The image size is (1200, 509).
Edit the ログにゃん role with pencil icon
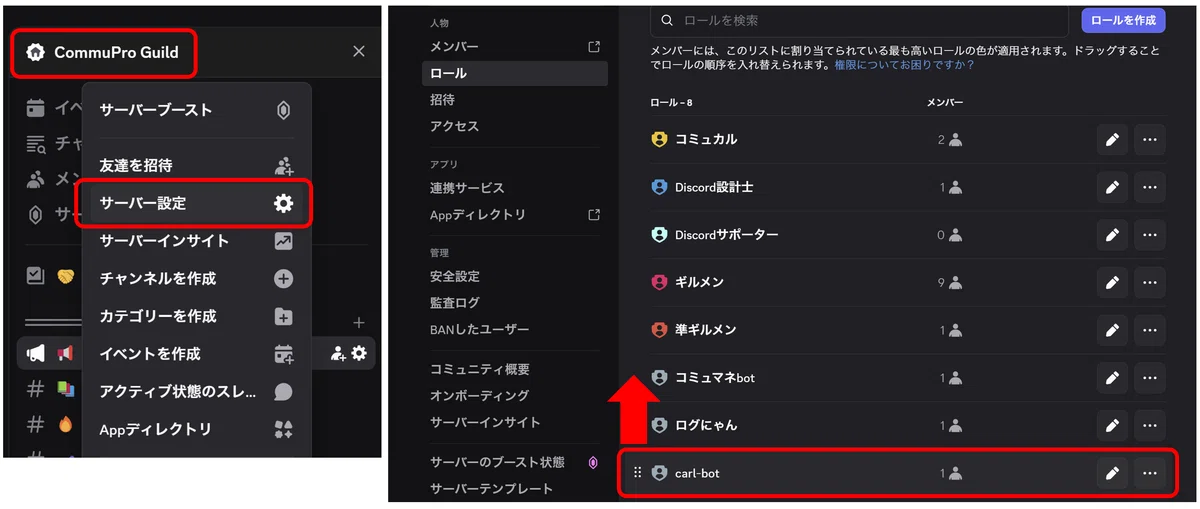(x=1111, y=425)
